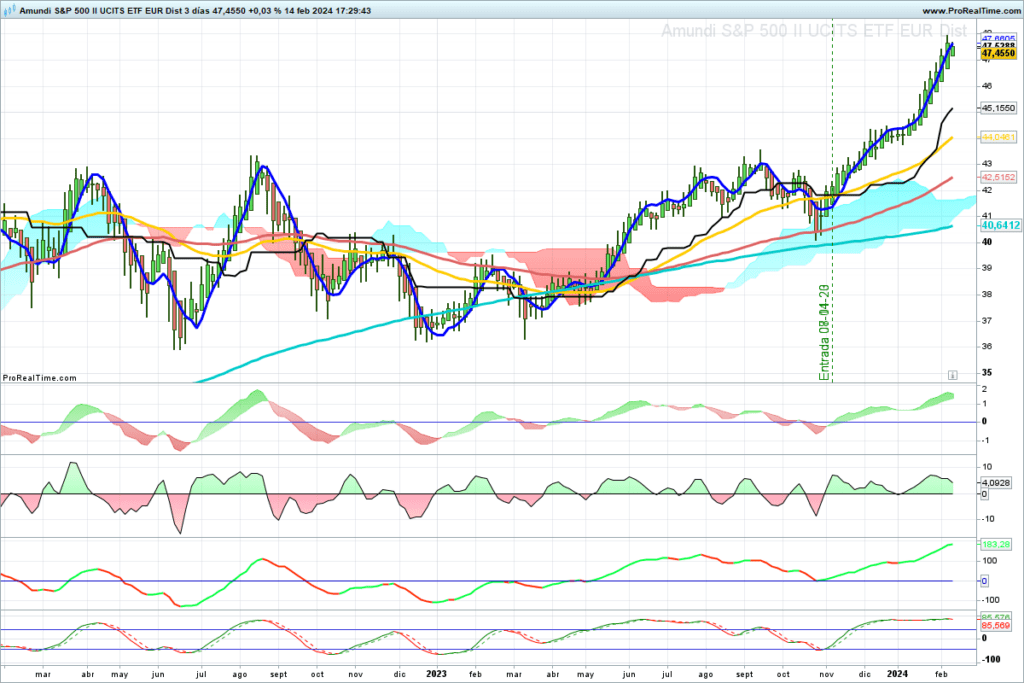Image resolution: width=1024 pixels, height=683 pixels.
Task: Click the red stochastic value label 85,569
Action: pos(996,626)
